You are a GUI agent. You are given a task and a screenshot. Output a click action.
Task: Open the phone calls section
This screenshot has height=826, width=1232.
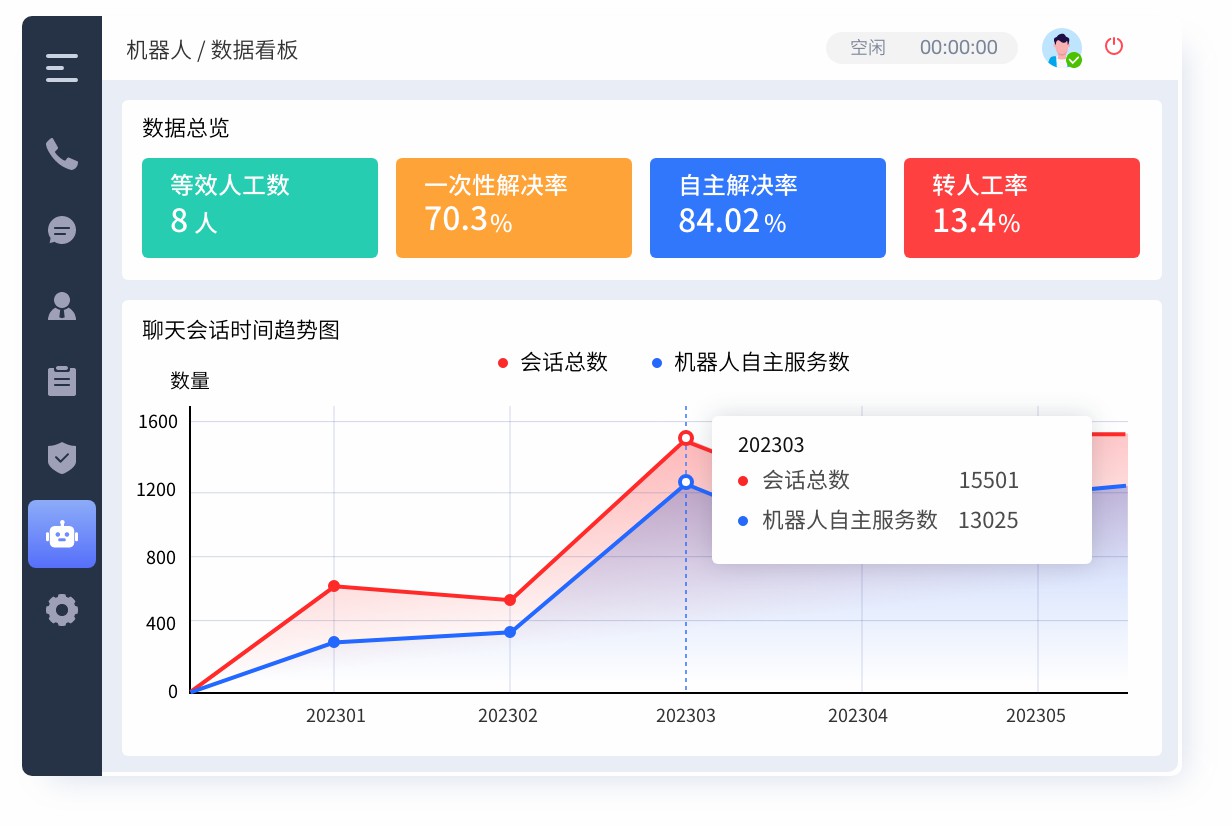pos(61,155)
